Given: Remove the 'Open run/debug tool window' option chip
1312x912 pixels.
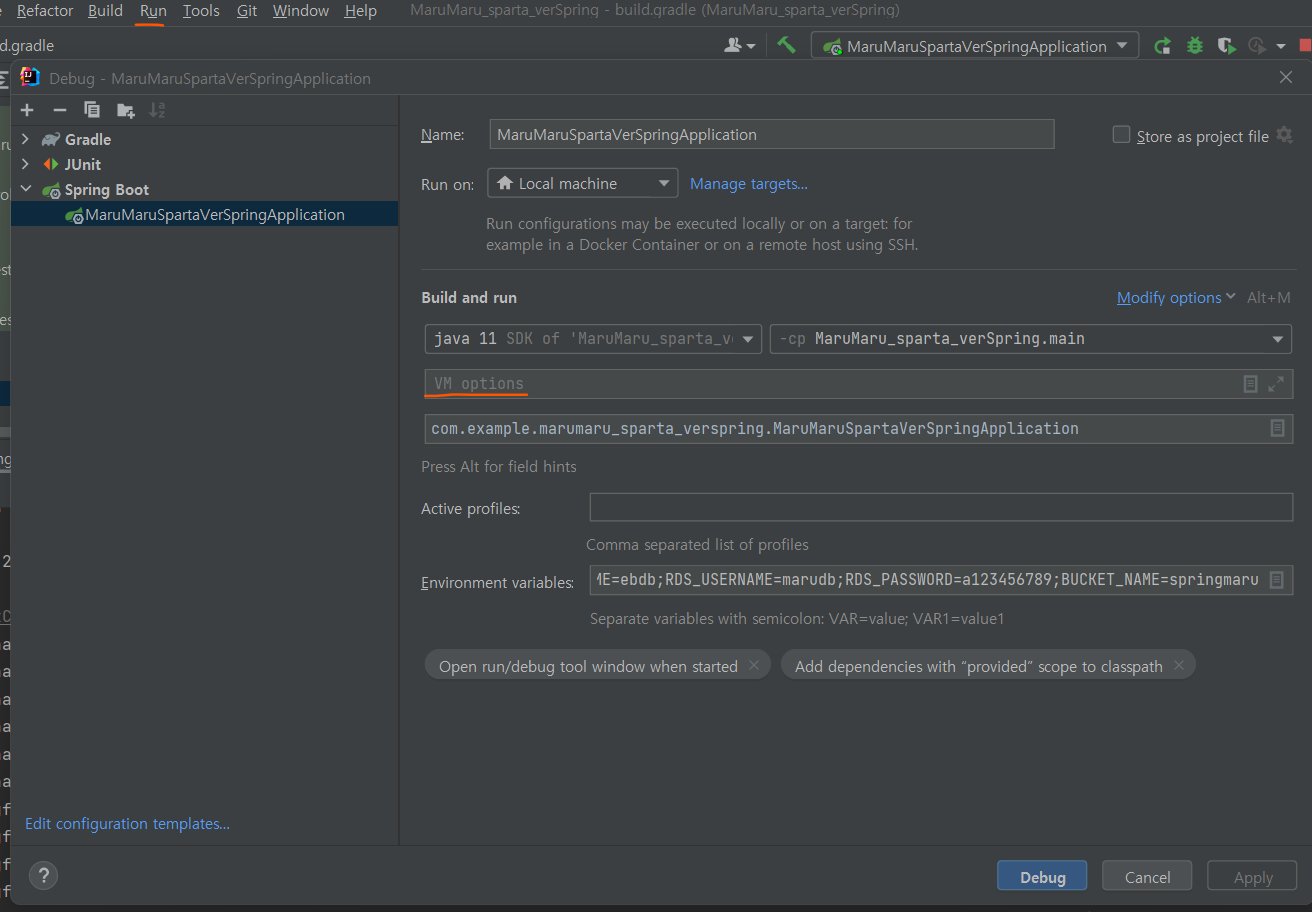Looking at the screenshot, I should (x=754, y=665).
